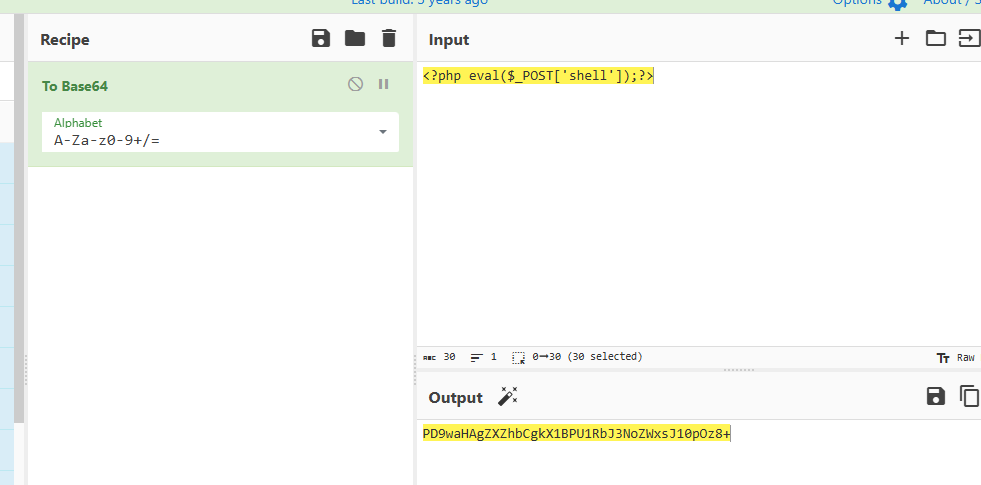Open folder as input

click(x=935, y=39)
